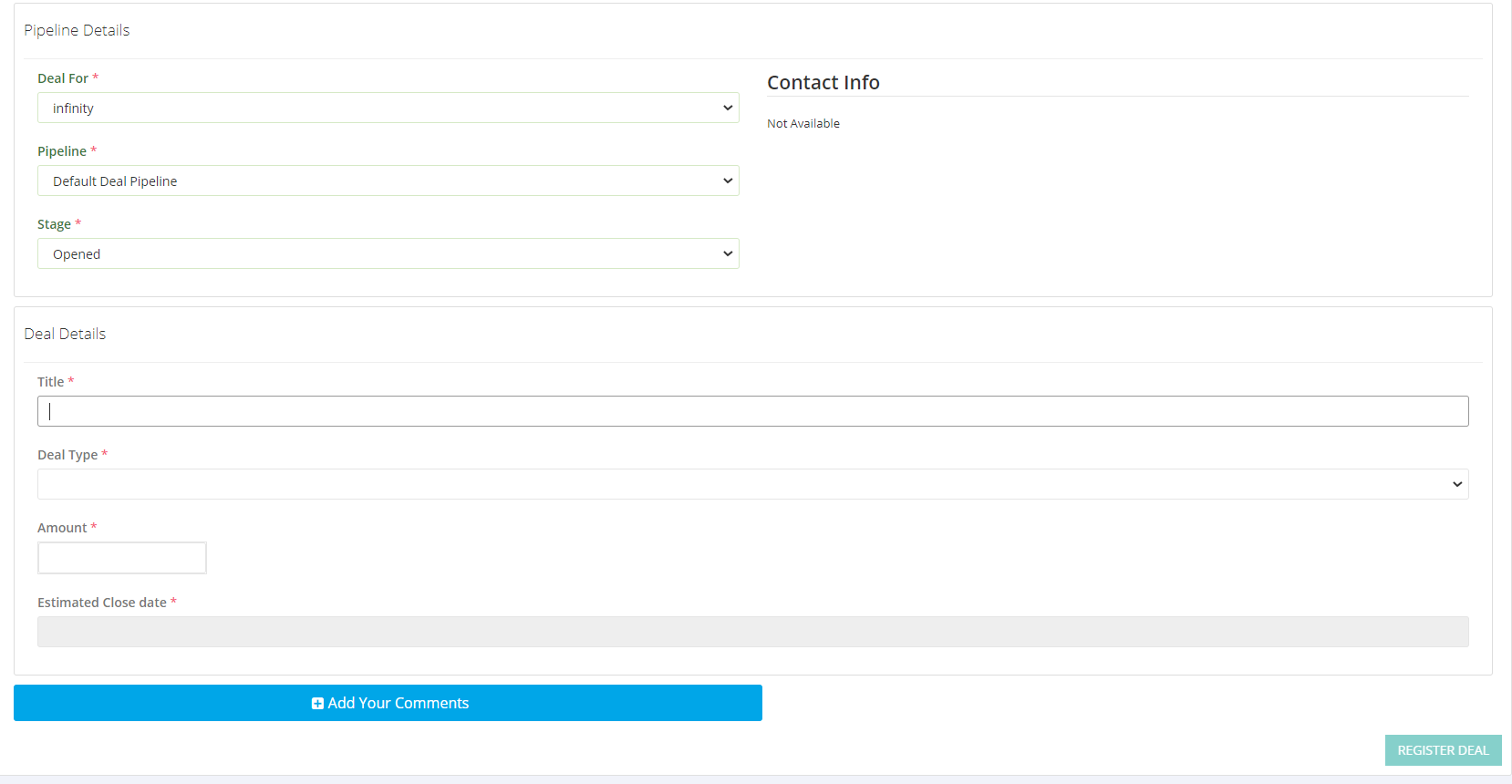Screen dimensions: 1512x784
Task: Click the Not Available contact text
Action: pos(803,123)
